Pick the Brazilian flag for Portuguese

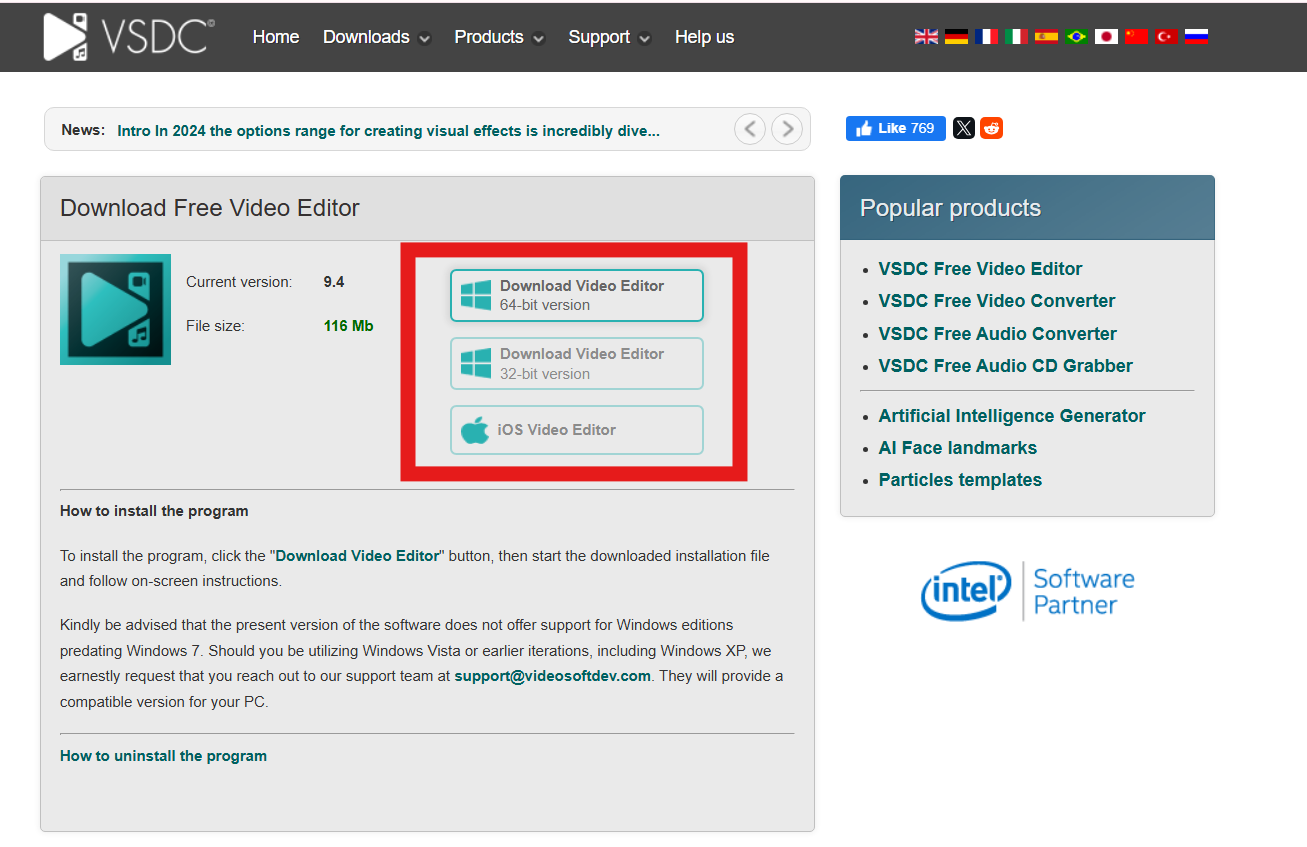click(1076, 36)
